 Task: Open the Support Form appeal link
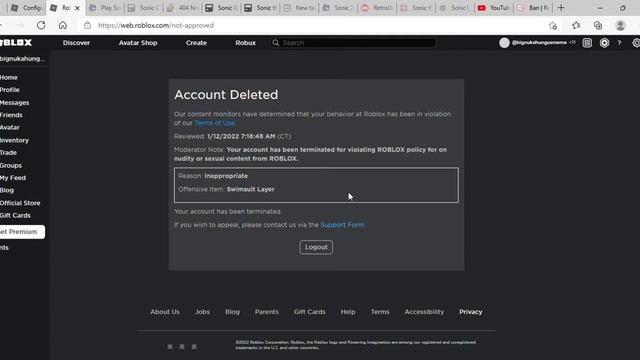[342, 224]
